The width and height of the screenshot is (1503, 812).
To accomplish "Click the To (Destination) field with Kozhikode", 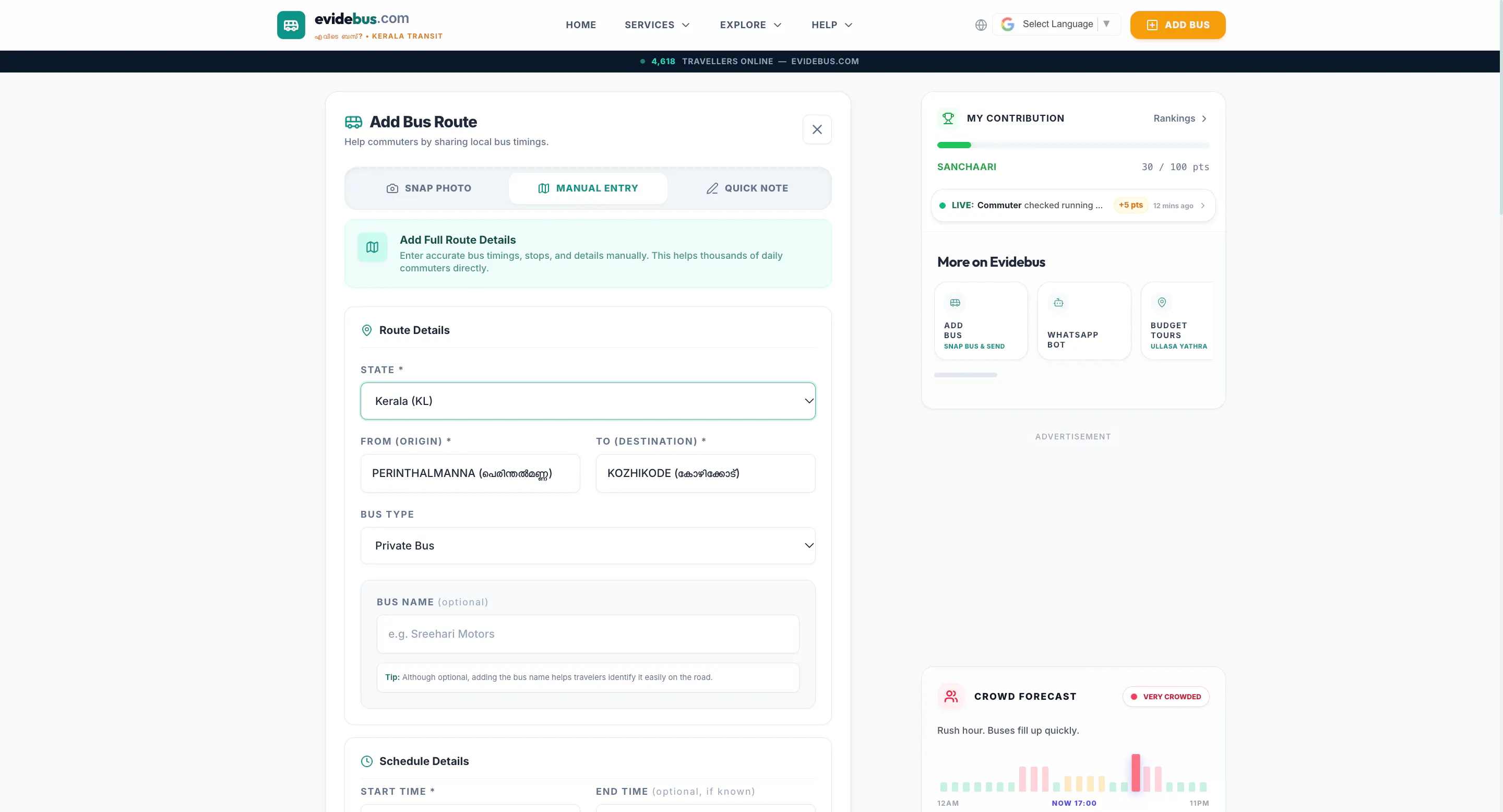I will tap(705, 473).
